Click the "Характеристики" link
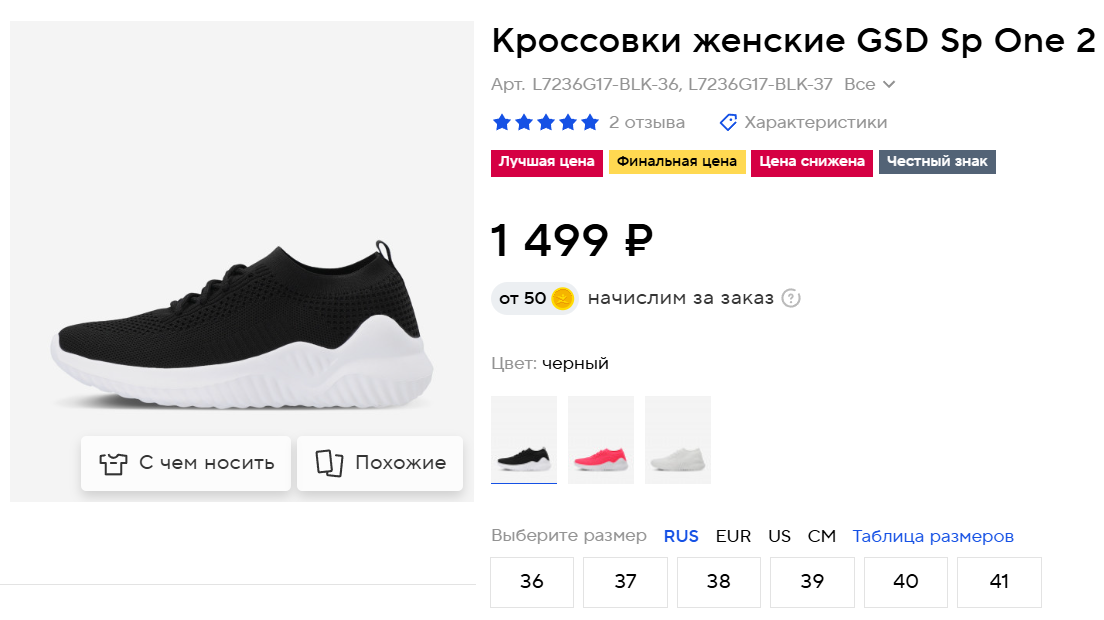The height and width of the screenshot is (620, 1104). (815, 122)
